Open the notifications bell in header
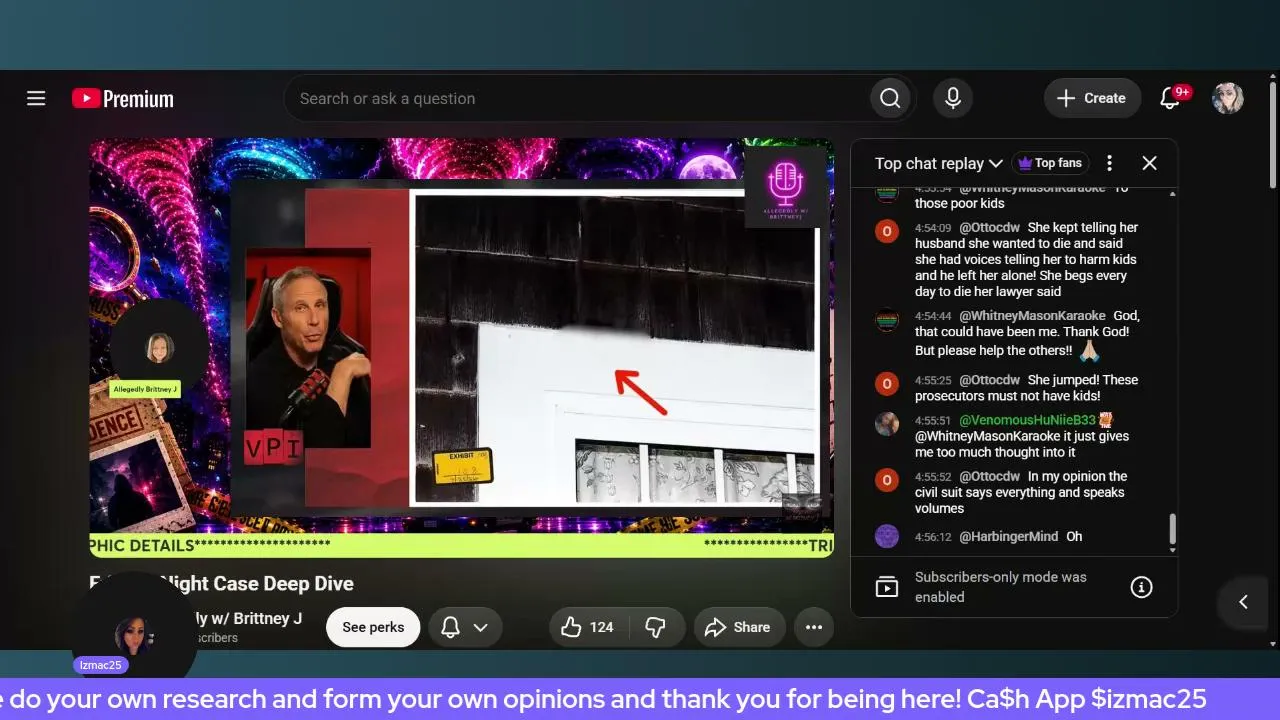 [1170, 98]
